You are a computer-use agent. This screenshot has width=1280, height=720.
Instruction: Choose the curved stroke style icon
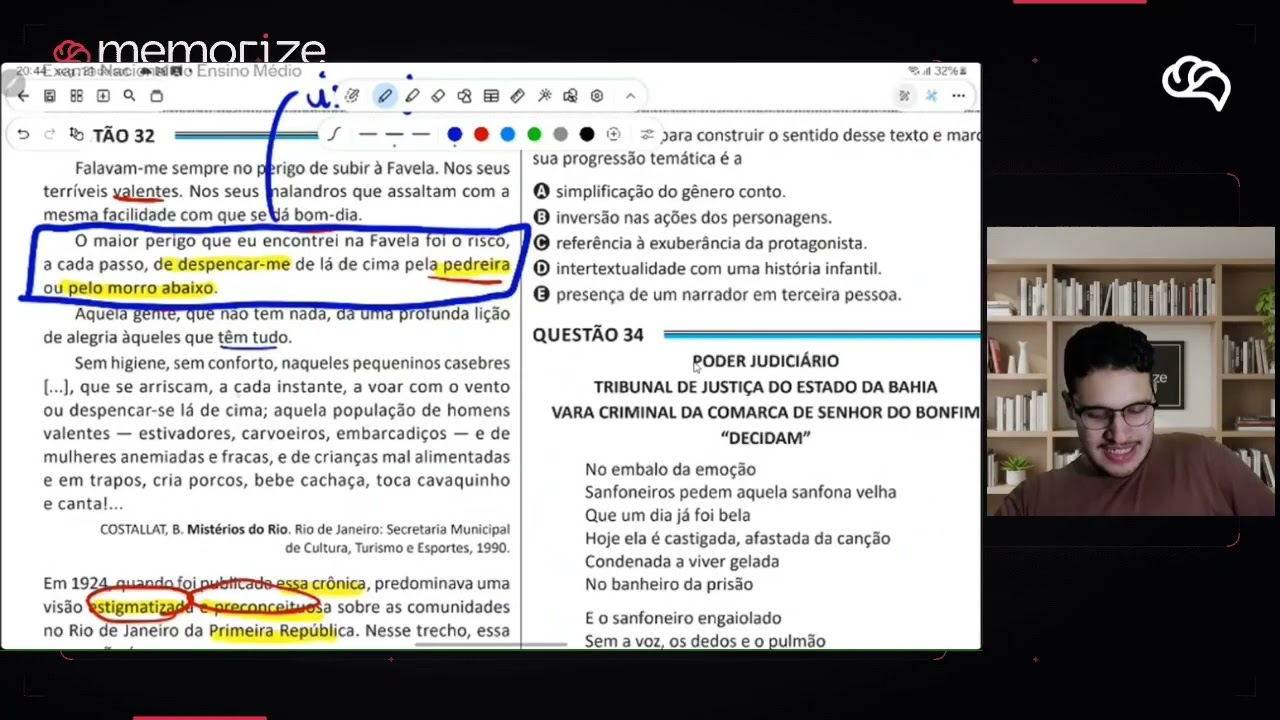333,134
